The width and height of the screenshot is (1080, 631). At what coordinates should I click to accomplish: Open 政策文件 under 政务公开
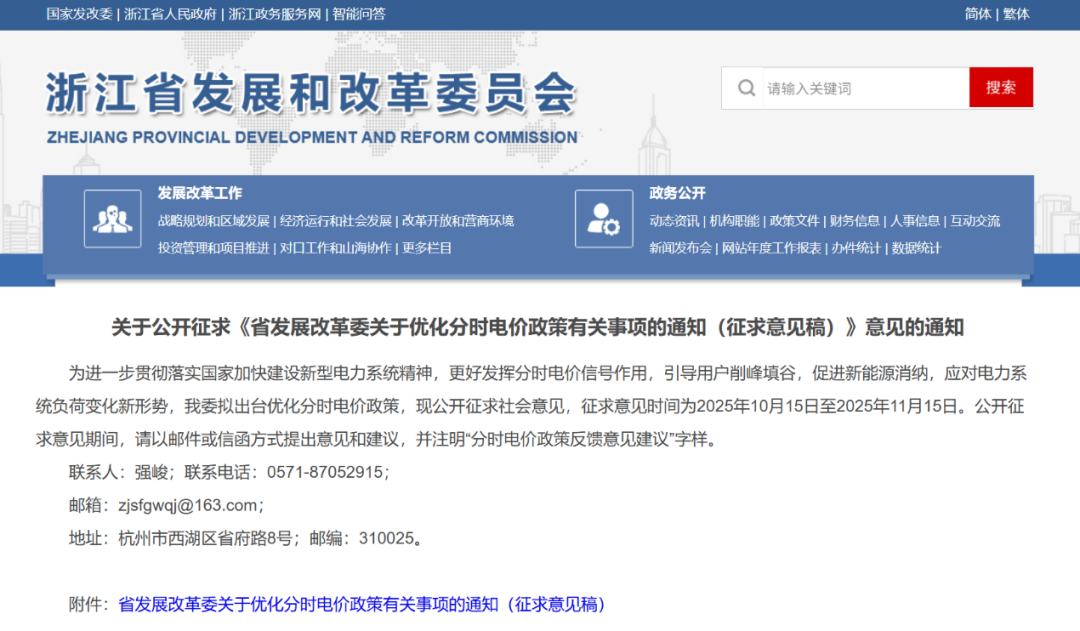[x=794, y=221]
